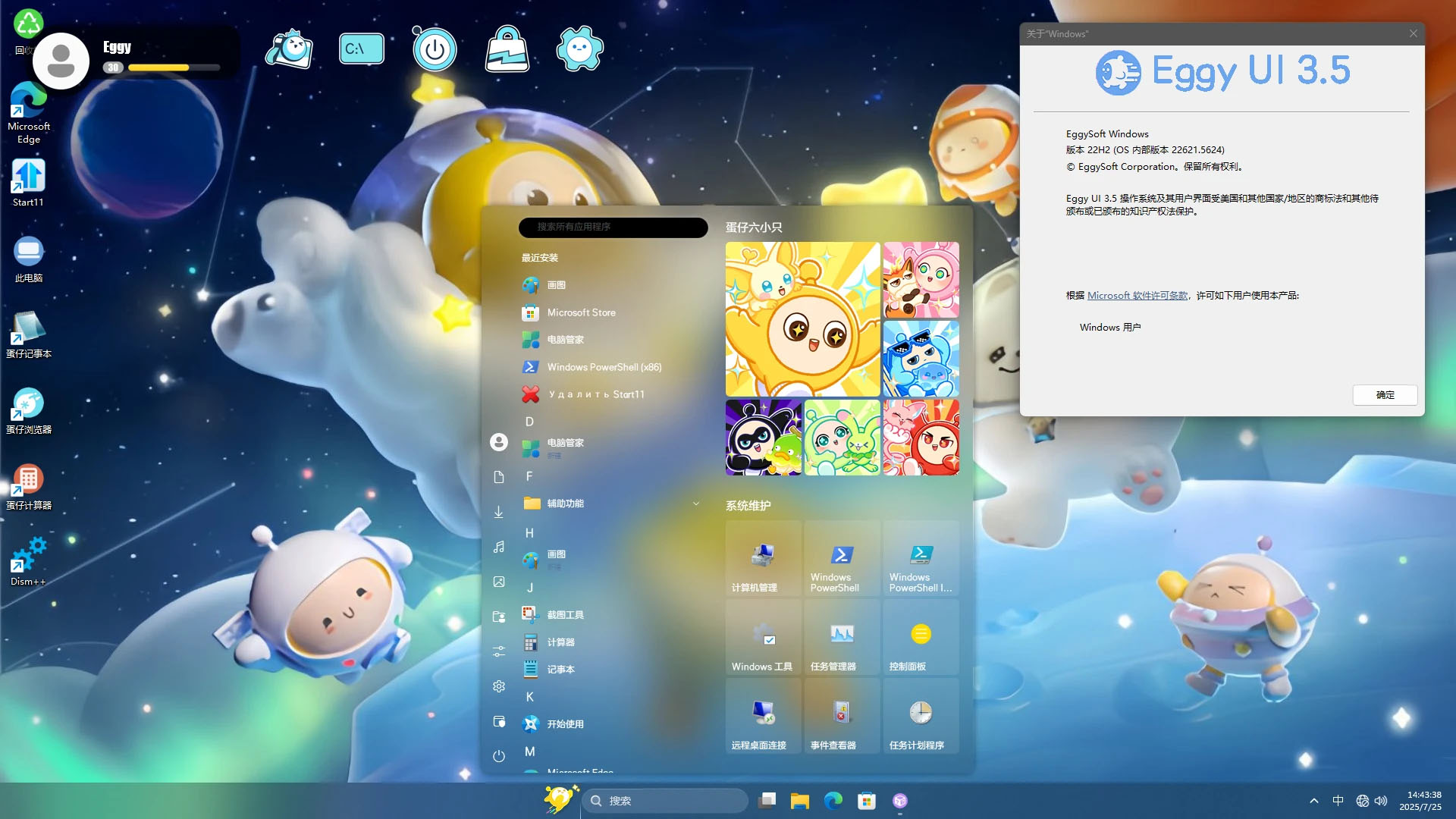Open Settings gear in start sidebar
Viewport: 1456px width, 819px height.
[499, 686]
